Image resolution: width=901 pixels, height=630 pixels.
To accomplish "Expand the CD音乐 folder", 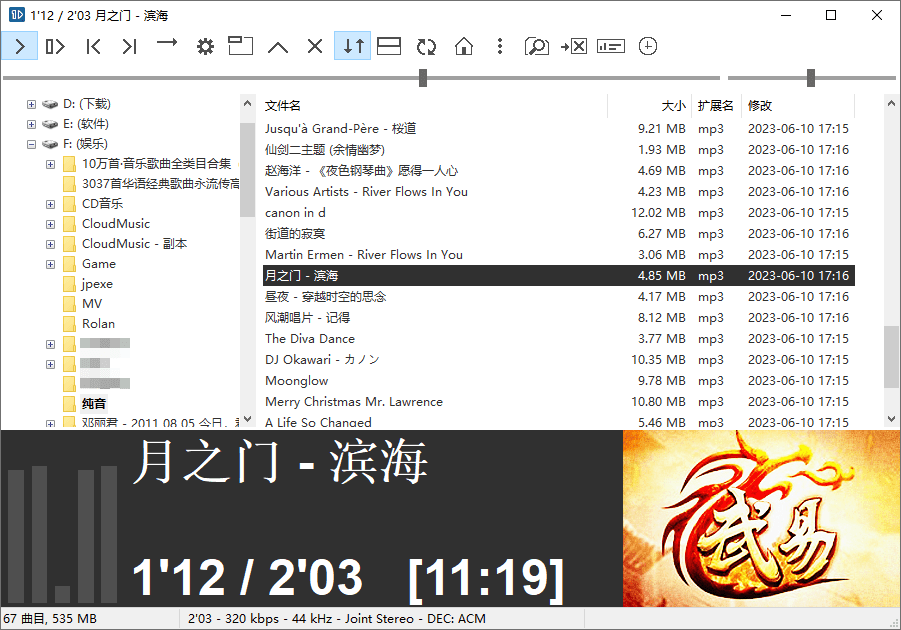I will coord(51,204).
